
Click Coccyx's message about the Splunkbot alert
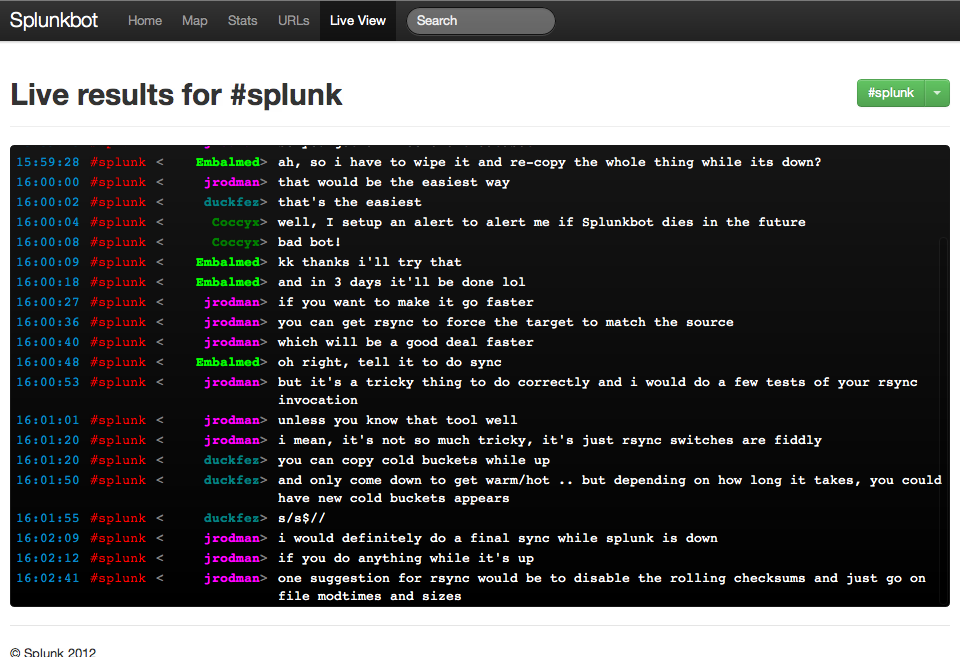click(541, 222)
